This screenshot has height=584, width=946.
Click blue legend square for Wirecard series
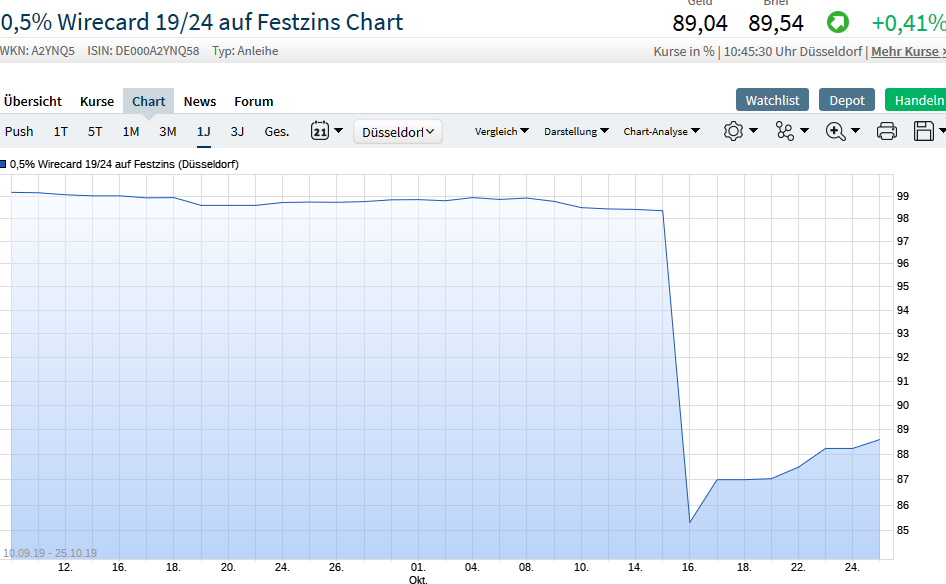(x=3, y=164)
